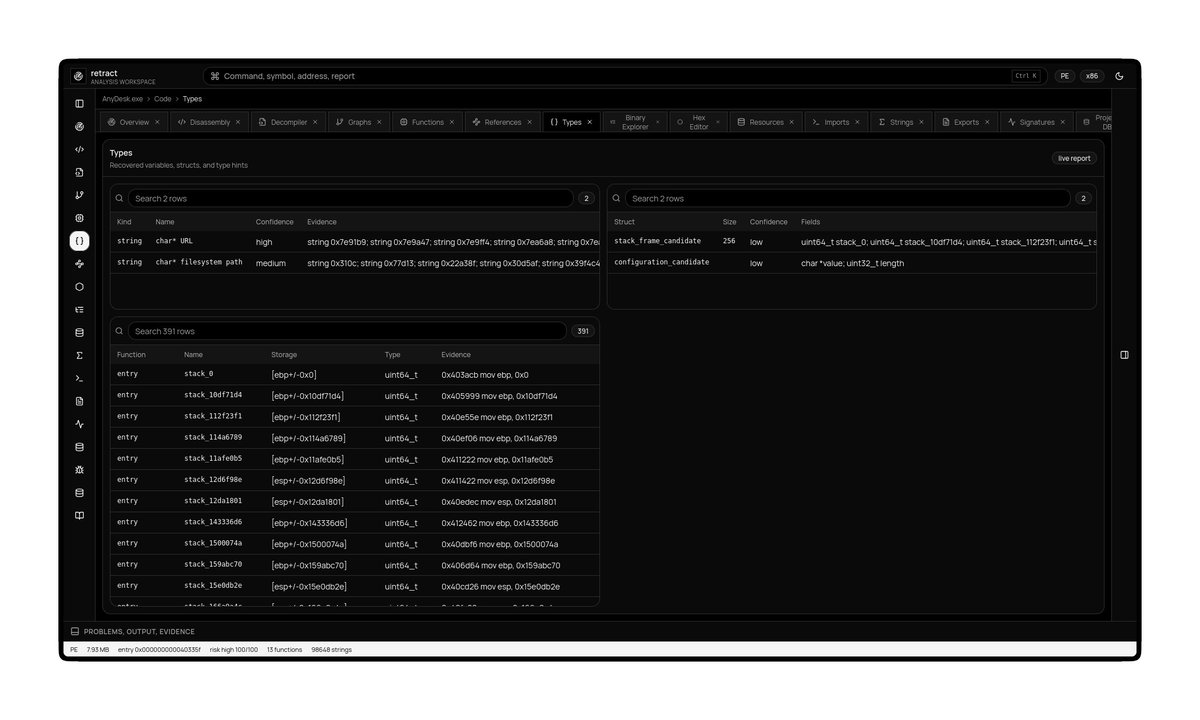Focus the Search 391 rows field
The width and height of the screenshot is (1200, 720).
coord(347,331)
